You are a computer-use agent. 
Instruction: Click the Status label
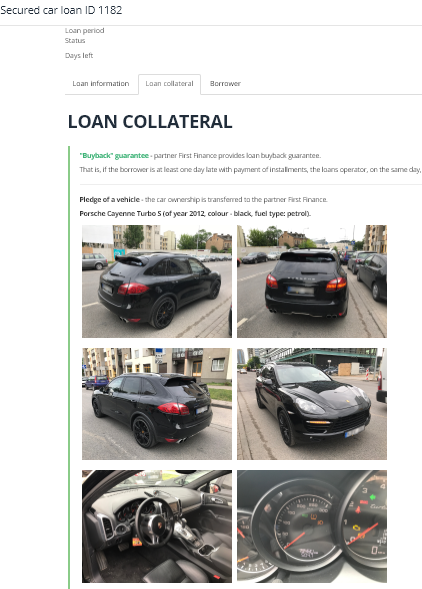coord(75,41)
